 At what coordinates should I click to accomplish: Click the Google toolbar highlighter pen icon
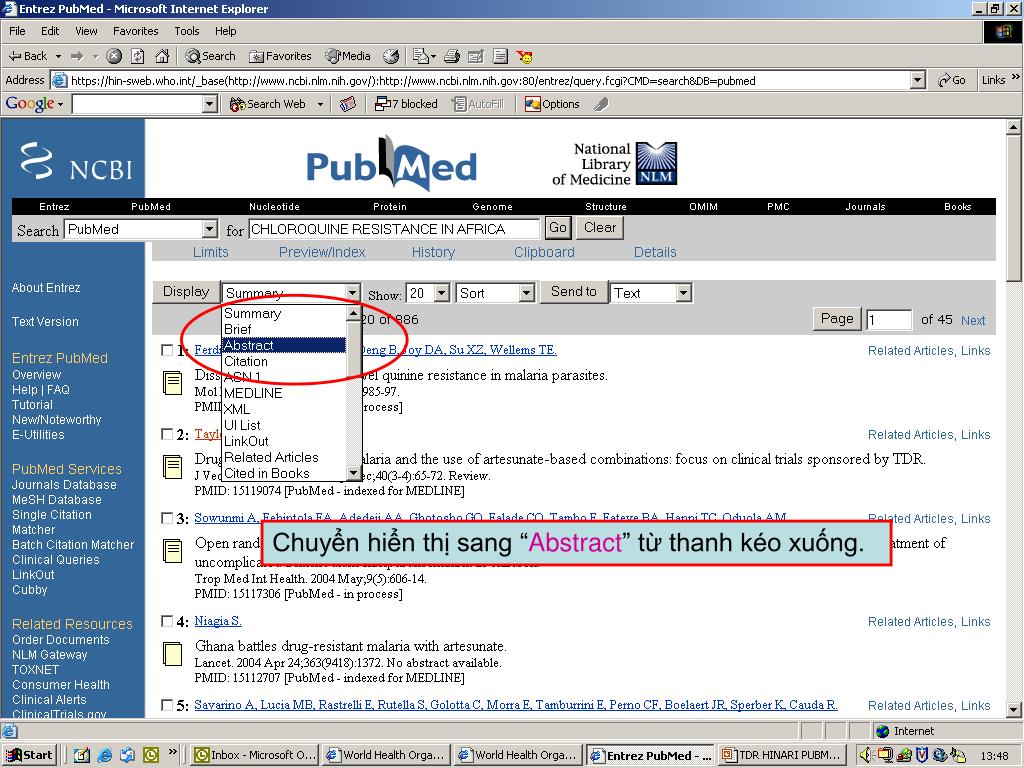tap(601, 104)
